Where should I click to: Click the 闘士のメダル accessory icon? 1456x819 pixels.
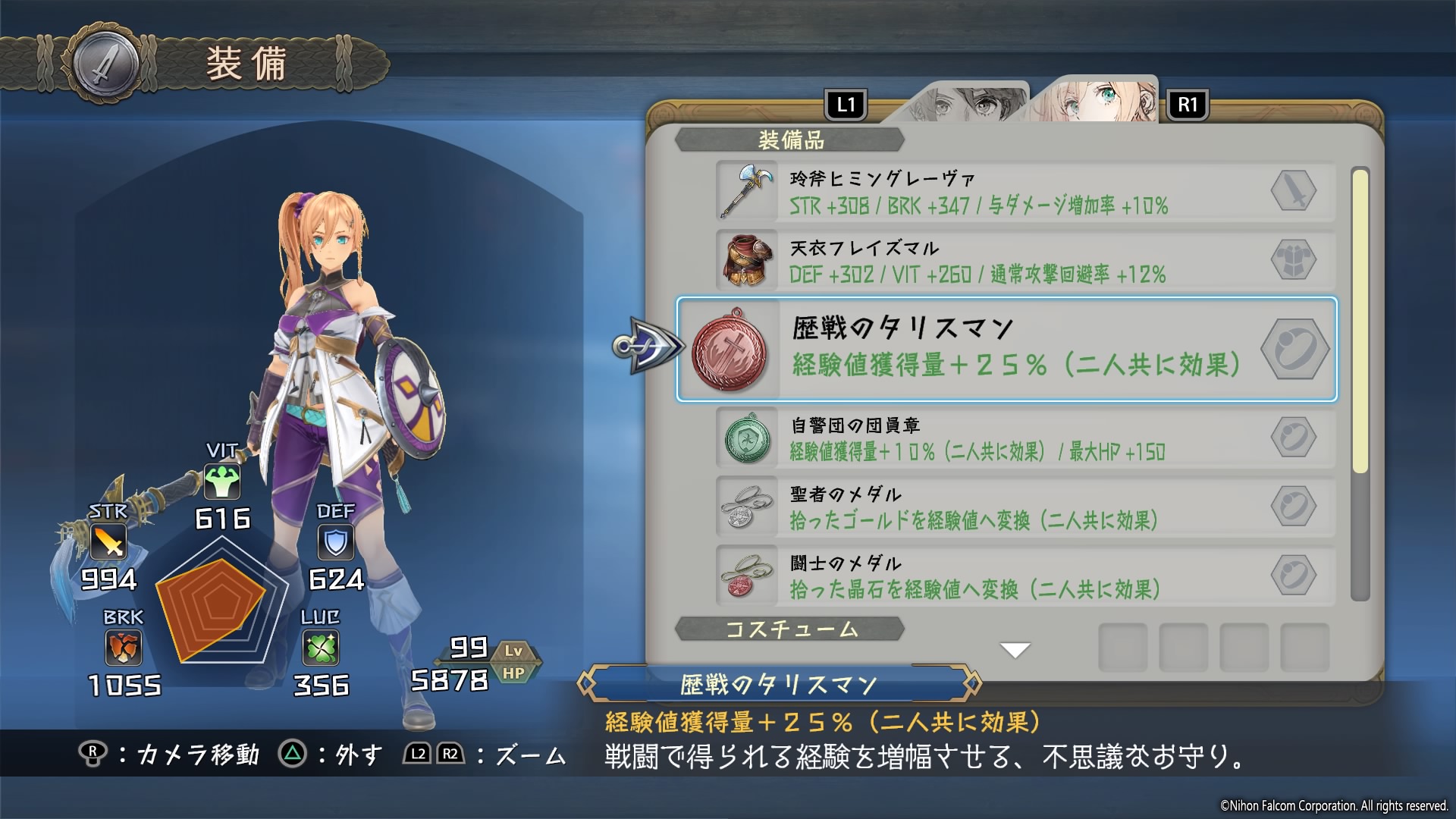click(747, 576)
